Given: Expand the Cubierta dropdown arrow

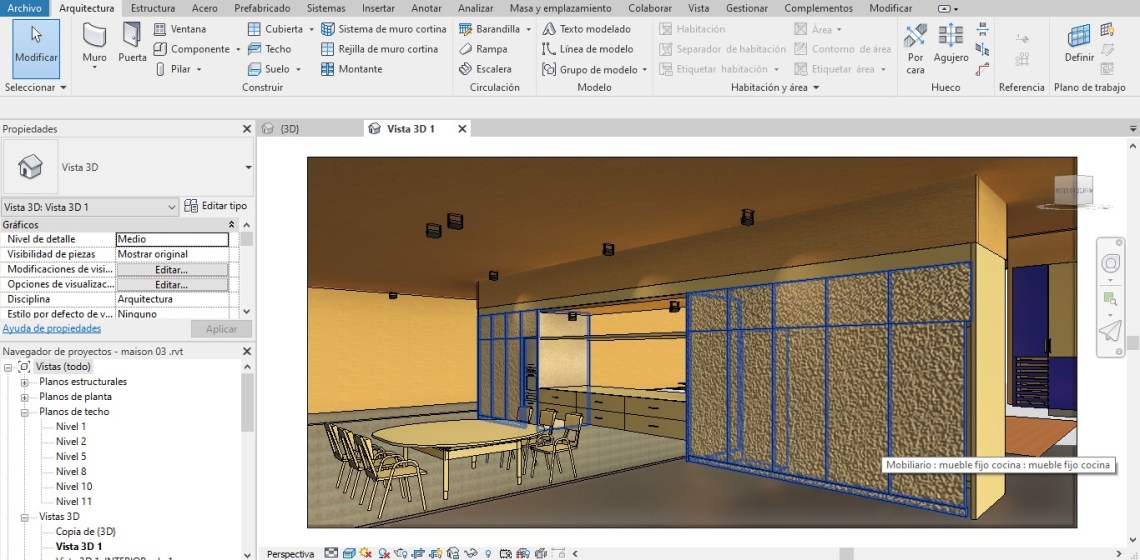Looking at the screenshot, I should [x=311, y=30].
